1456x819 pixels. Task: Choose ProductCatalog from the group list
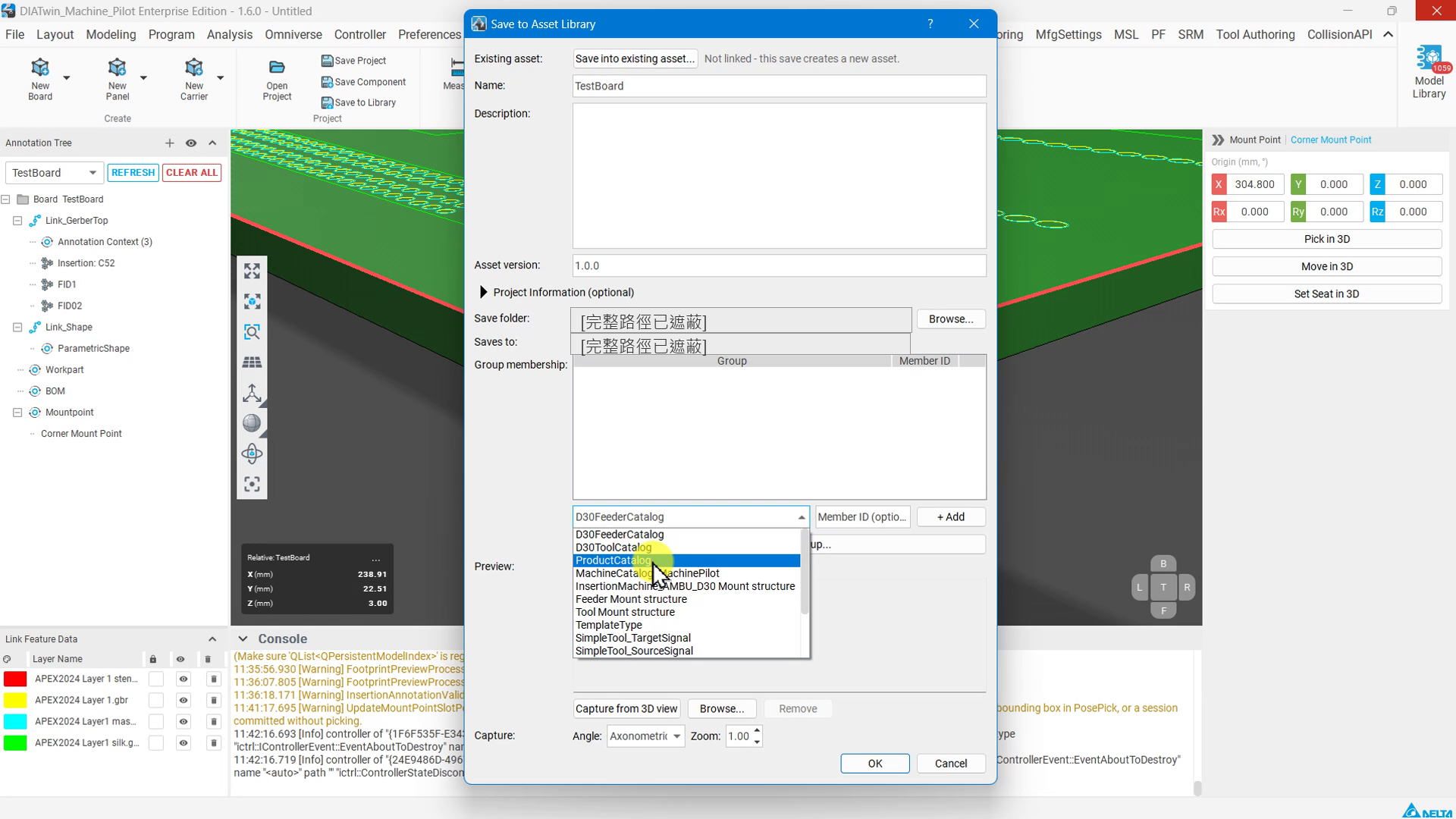click(686, 560)
